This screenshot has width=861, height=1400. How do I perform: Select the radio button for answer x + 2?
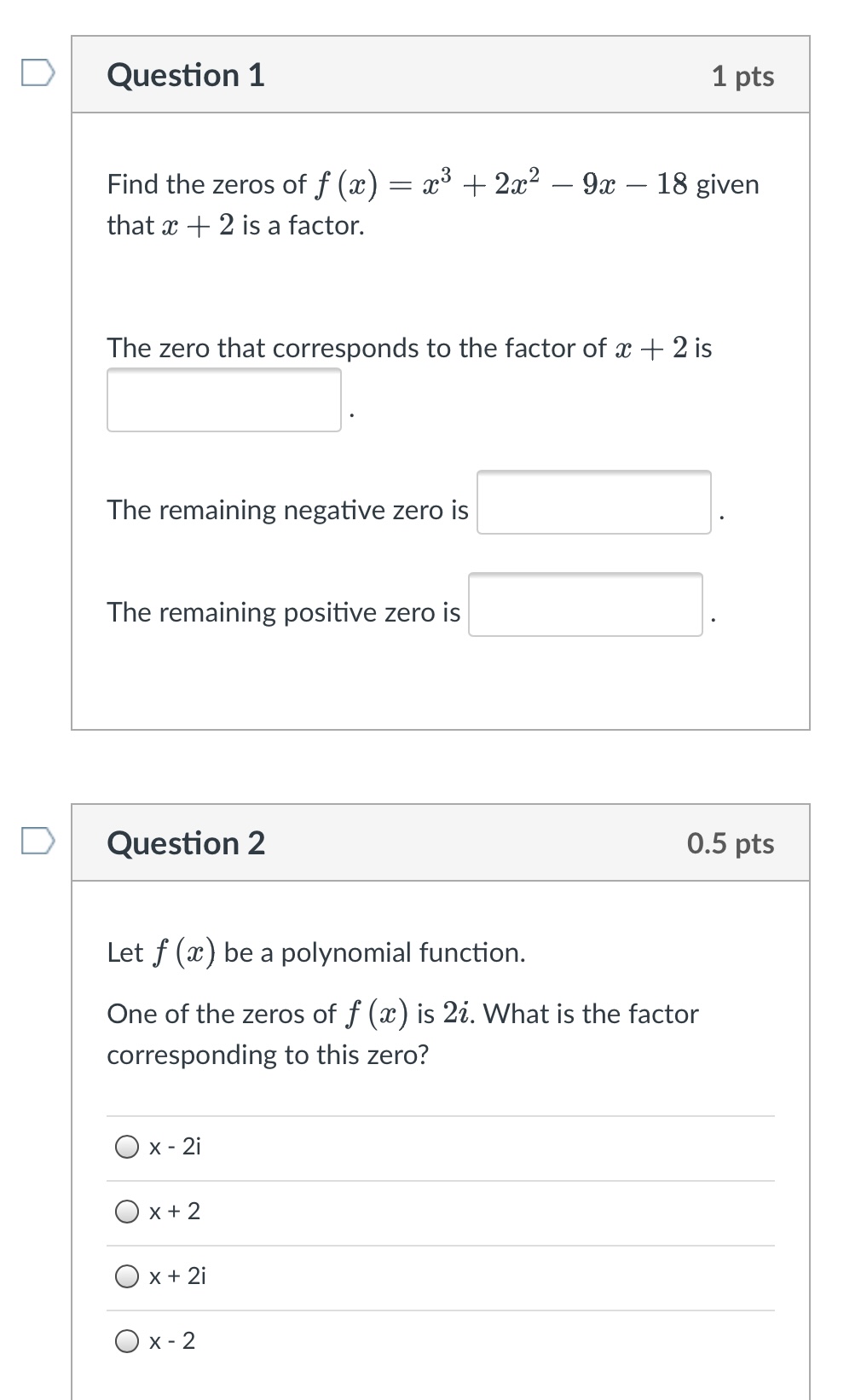(128, 1211)
